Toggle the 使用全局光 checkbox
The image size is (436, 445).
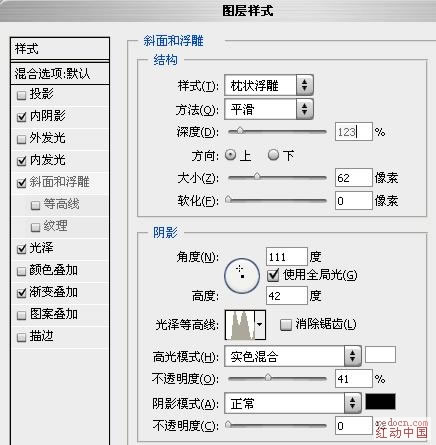coord(273,275)
